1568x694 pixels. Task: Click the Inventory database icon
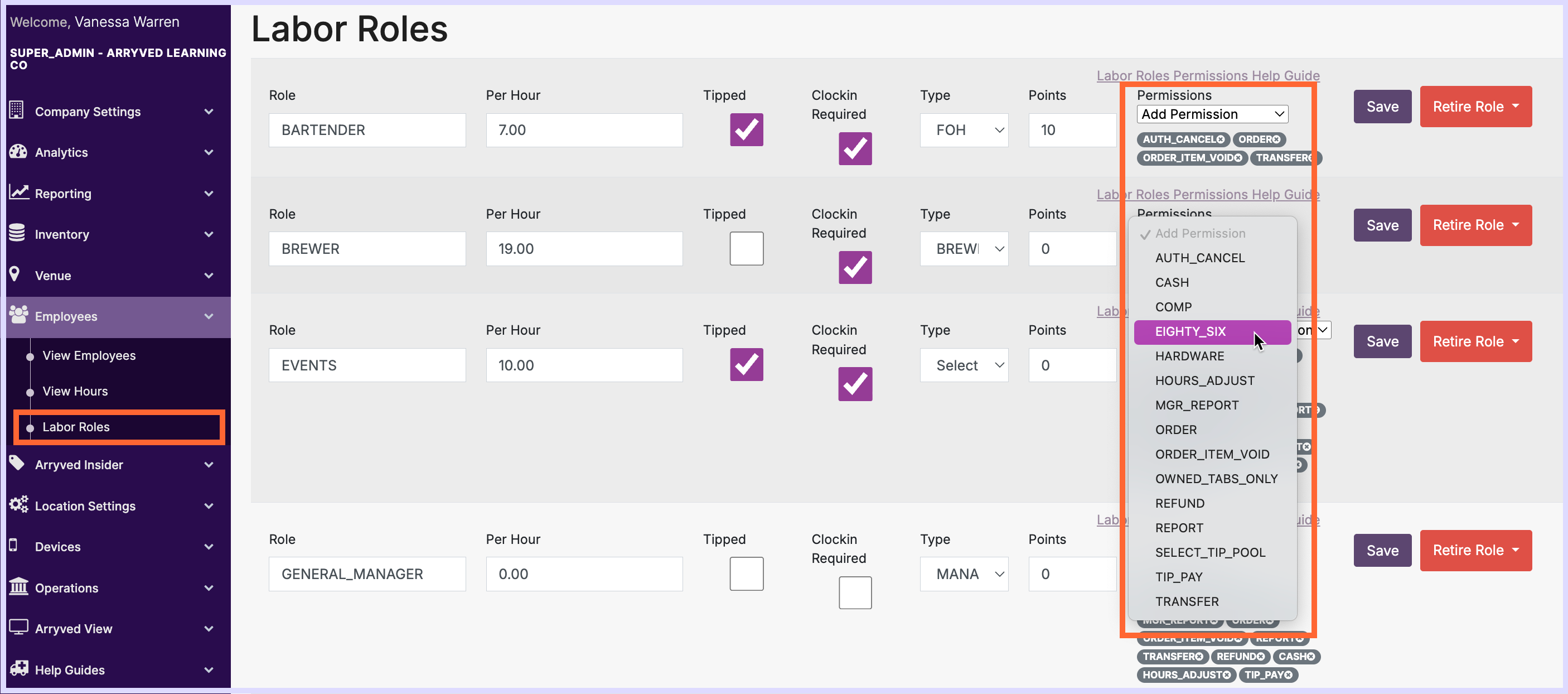[17, 233]
